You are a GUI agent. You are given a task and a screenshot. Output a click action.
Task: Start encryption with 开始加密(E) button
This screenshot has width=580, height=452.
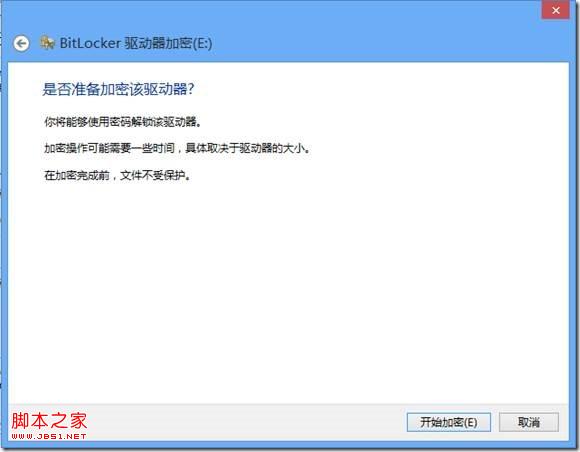click(x=449, y=422)
